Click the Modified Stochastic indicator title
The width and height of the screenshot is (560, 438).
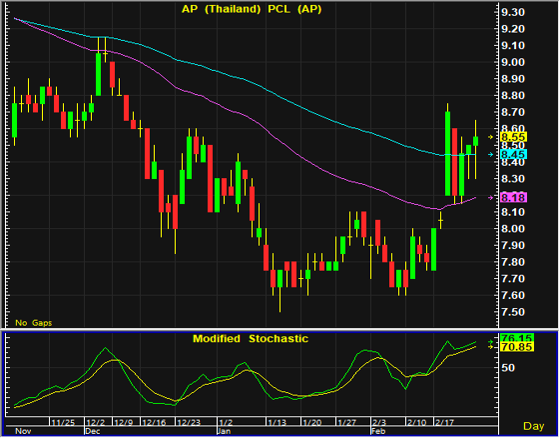[250, 338]
